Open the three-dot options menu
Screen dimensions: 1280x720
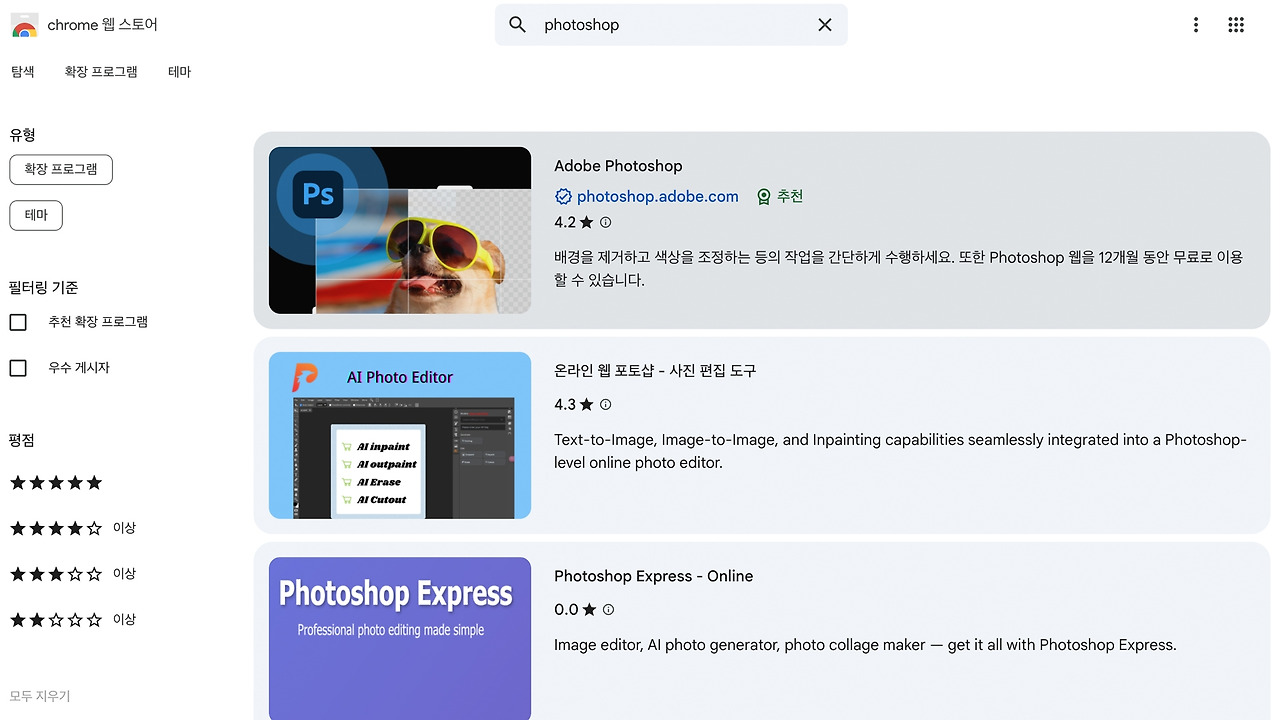coord(1195,24)
